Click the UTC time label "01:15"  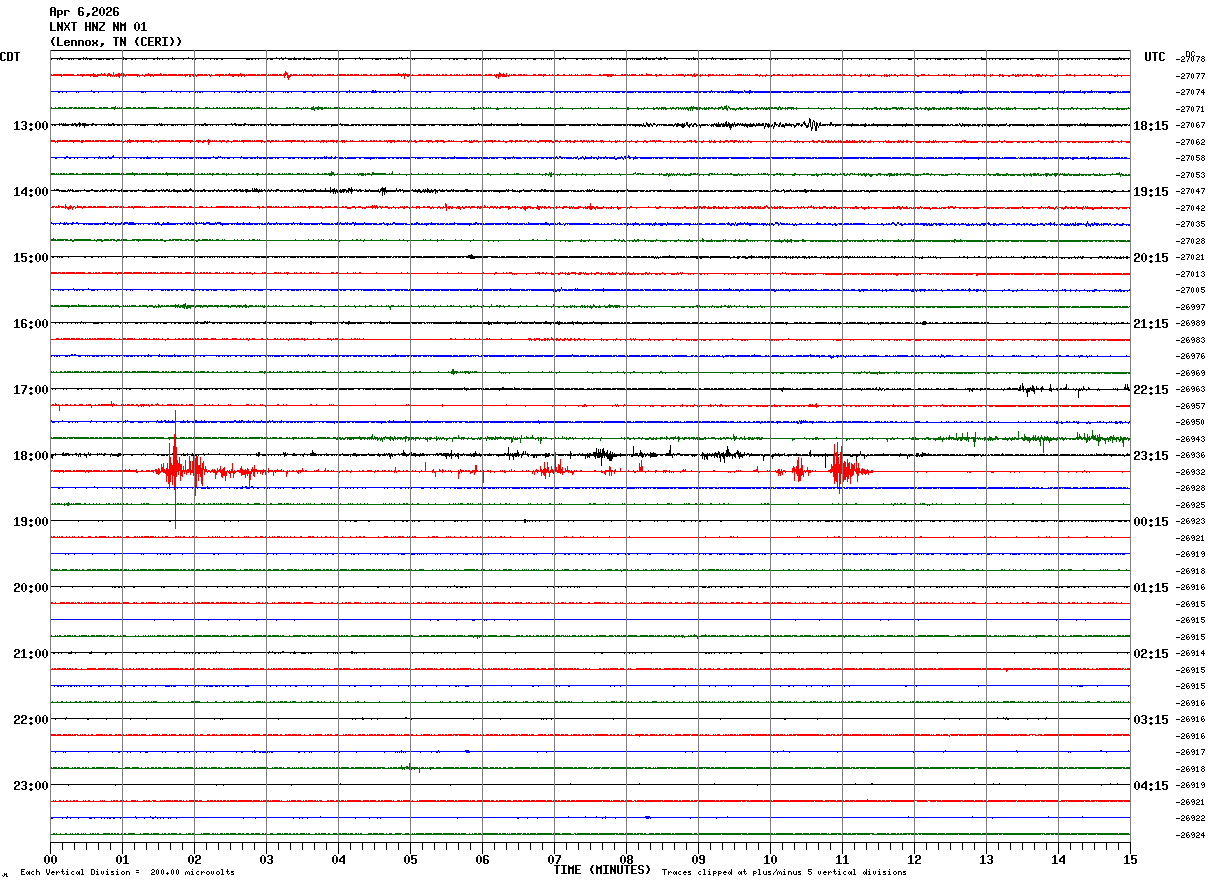(1151, 588)
